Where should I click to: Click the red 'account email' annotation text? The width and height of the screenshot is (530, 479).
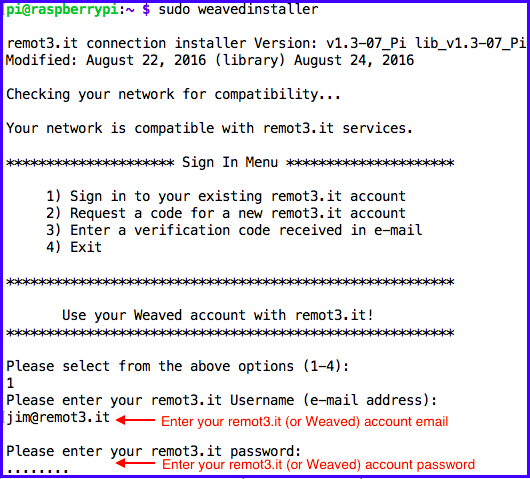[304, 422]
